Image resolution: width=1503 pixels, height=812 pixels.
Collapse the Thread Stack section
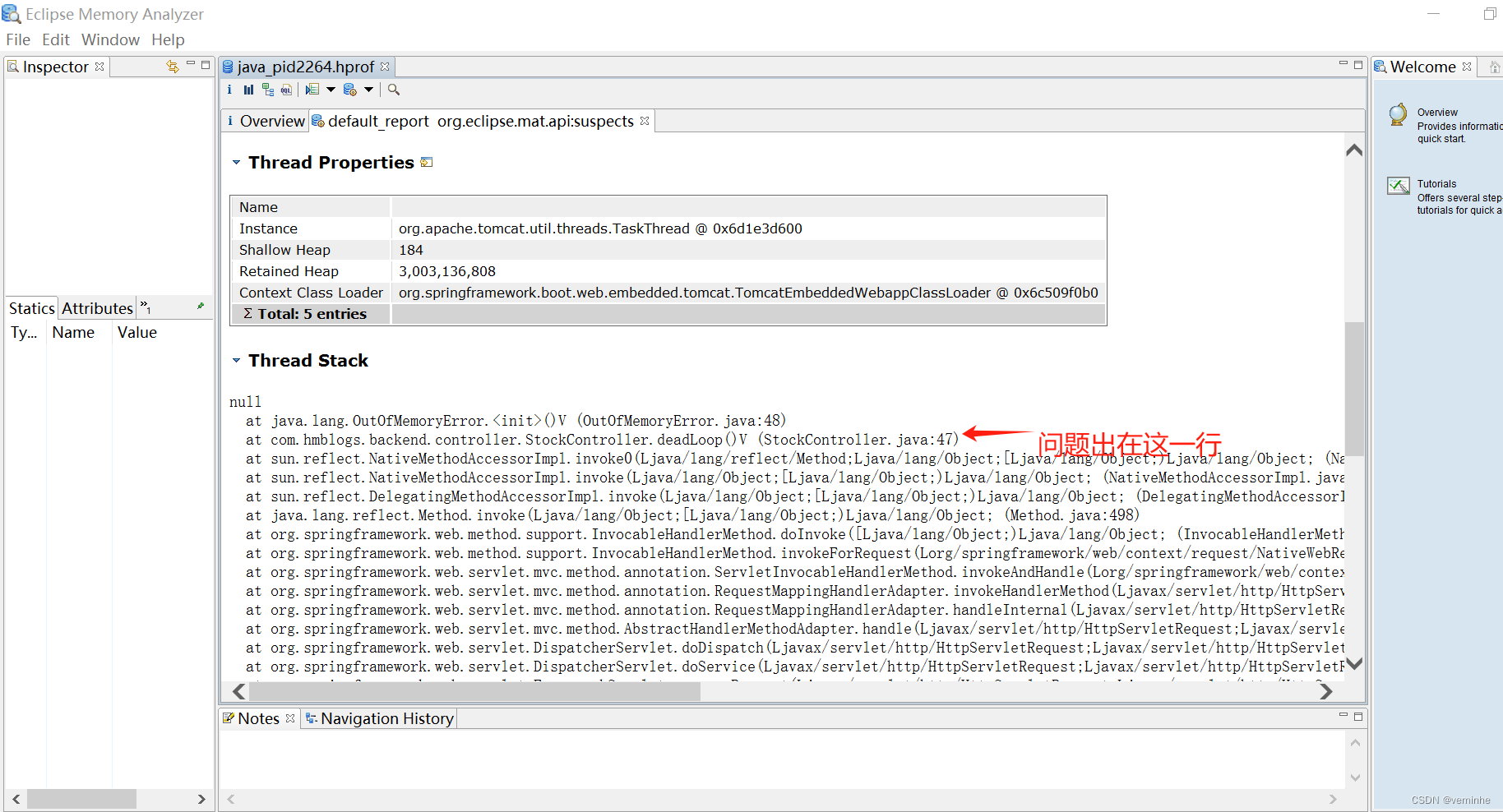[x=236, y=361]
